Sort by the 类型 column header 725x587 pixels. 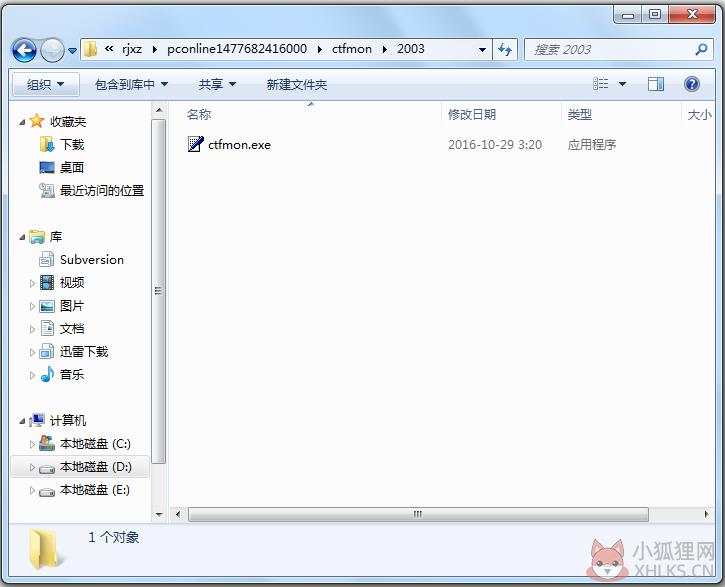tap(580, 114)
